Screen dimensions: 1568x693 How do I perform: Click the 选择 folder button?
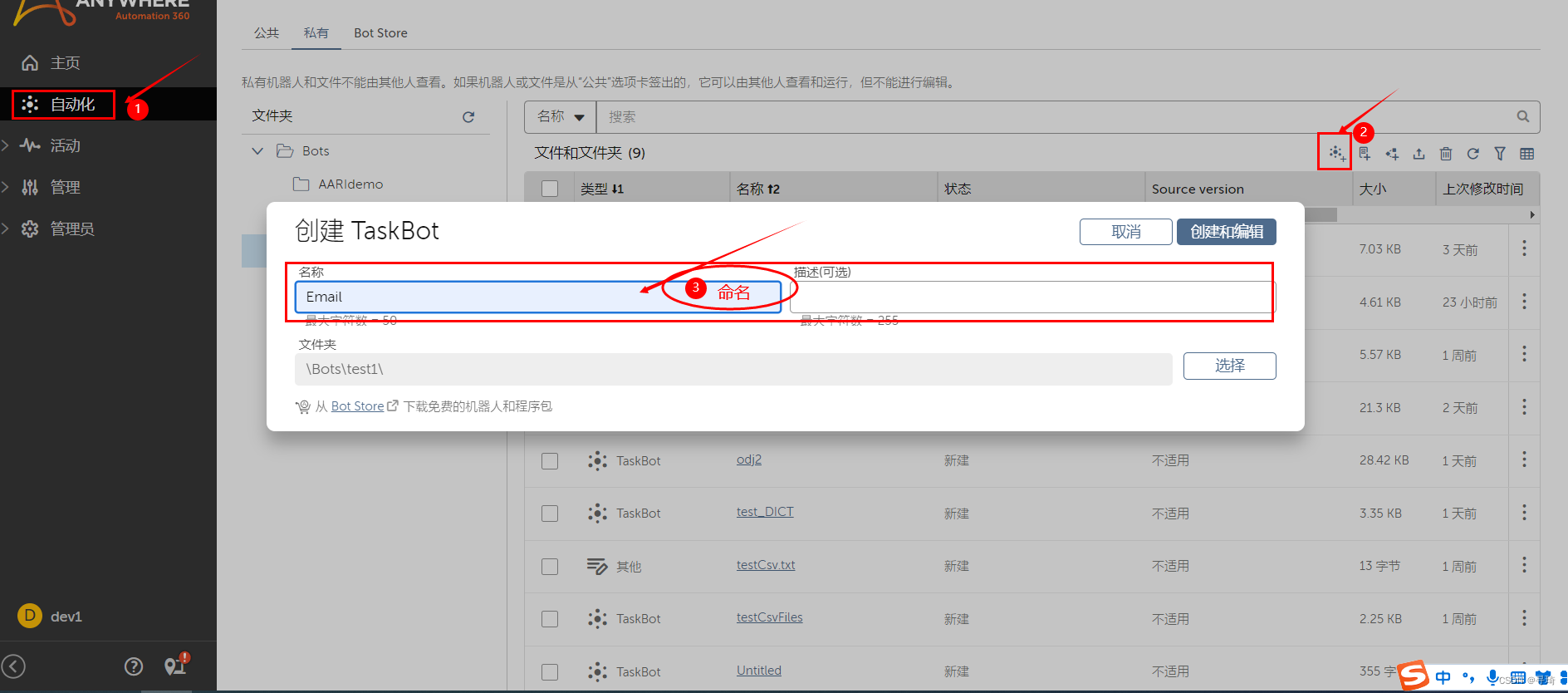[x=1230, y=366]
